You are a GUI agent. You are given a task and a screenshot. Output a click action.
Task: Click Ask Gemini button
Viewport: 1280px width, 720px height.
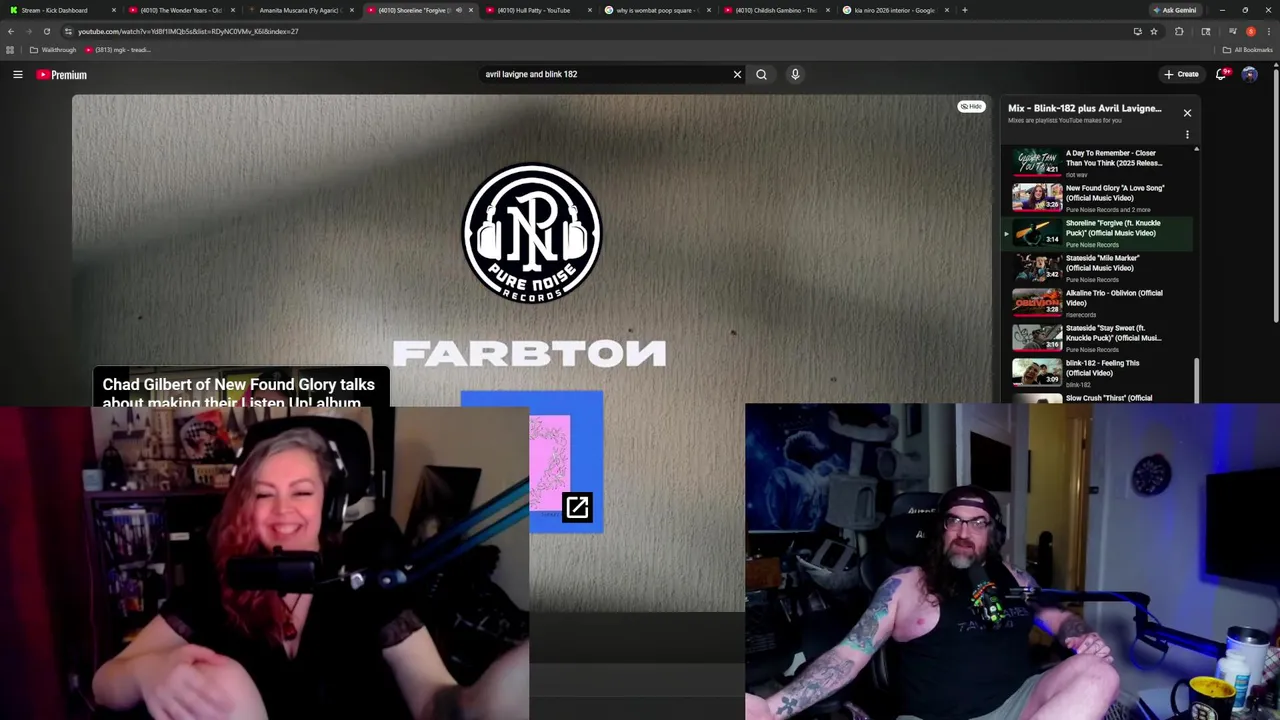tap(1174, 10)
